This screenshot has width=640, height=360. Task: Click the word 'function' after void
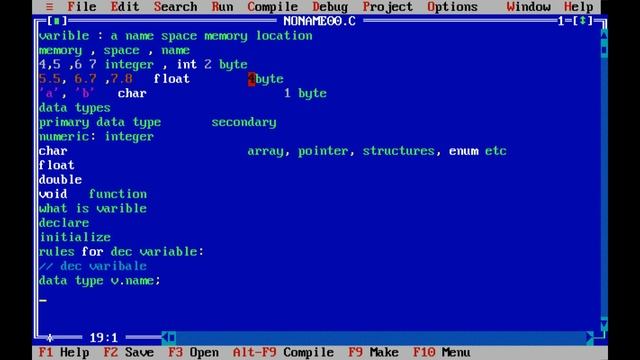click(x=118, y=194)
